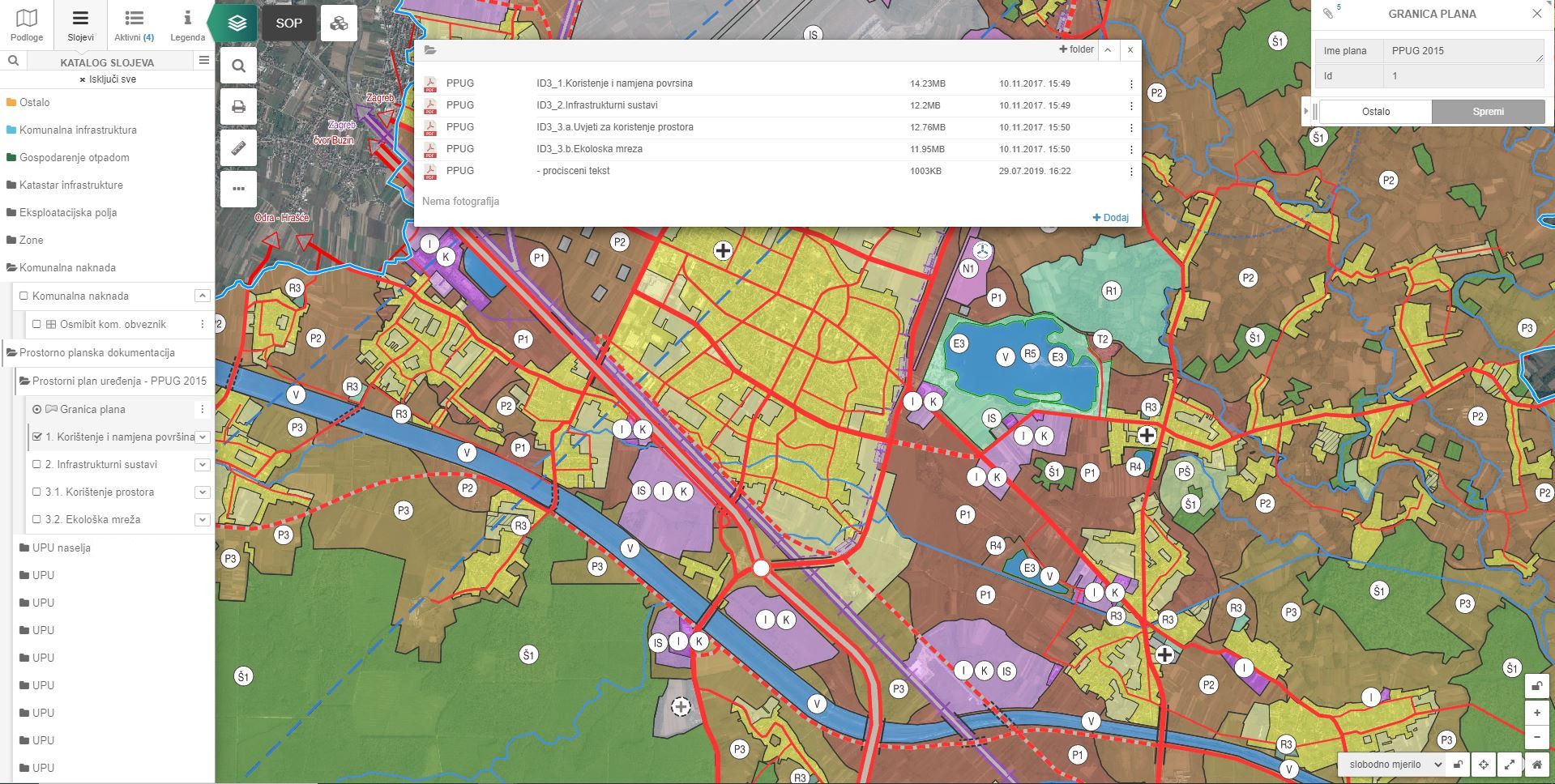
Task: Expand the 3.2. Ekološka mreža layer options
Action: click(x=203, y=520)
